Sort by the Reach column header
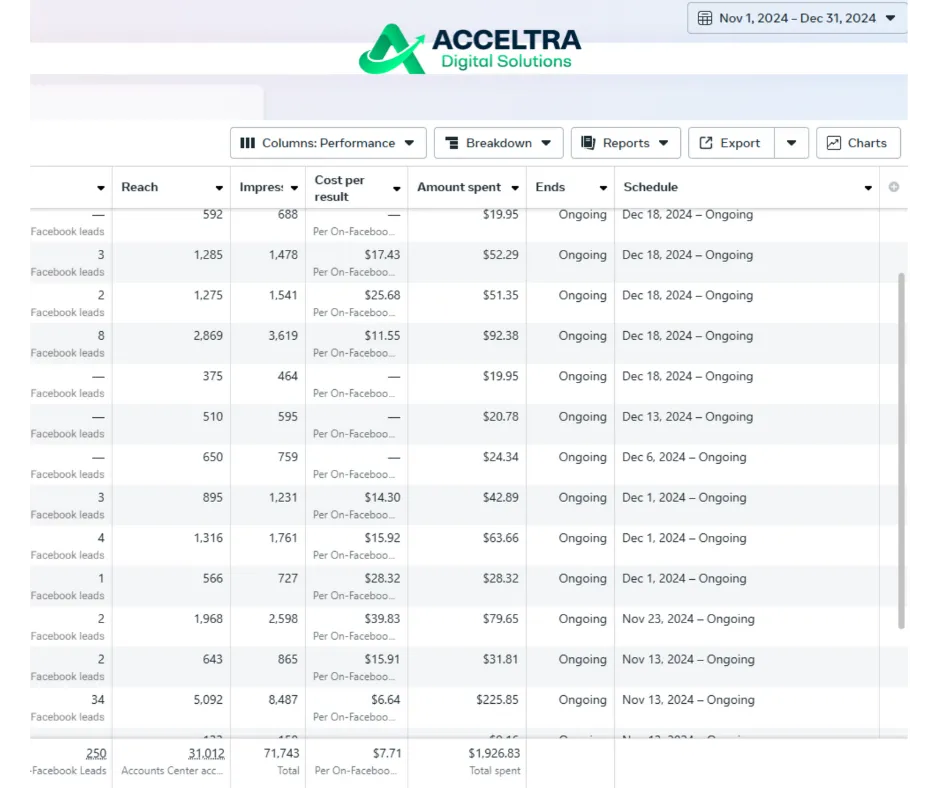The width and height of the screenshot is (940, 788). point(140,187)
